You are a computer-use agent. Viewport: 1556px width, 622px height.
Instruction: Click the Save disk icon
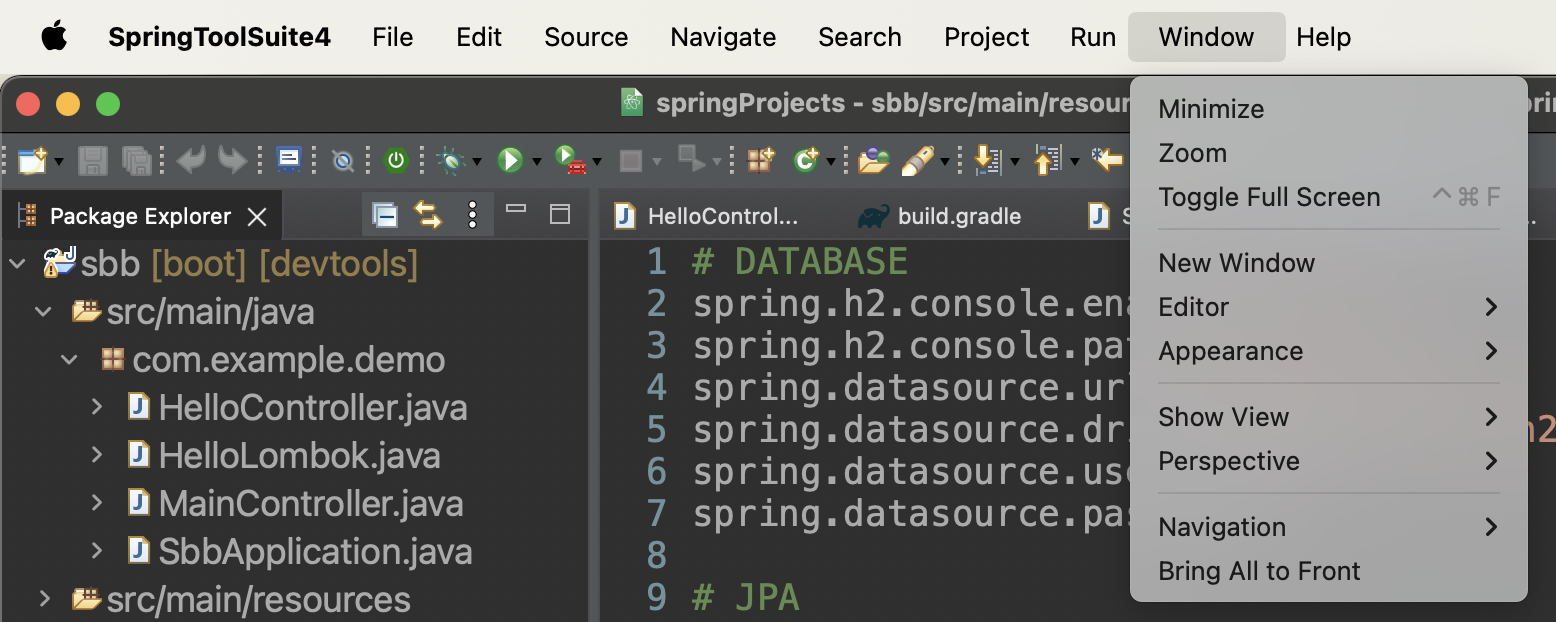[92, 160]
